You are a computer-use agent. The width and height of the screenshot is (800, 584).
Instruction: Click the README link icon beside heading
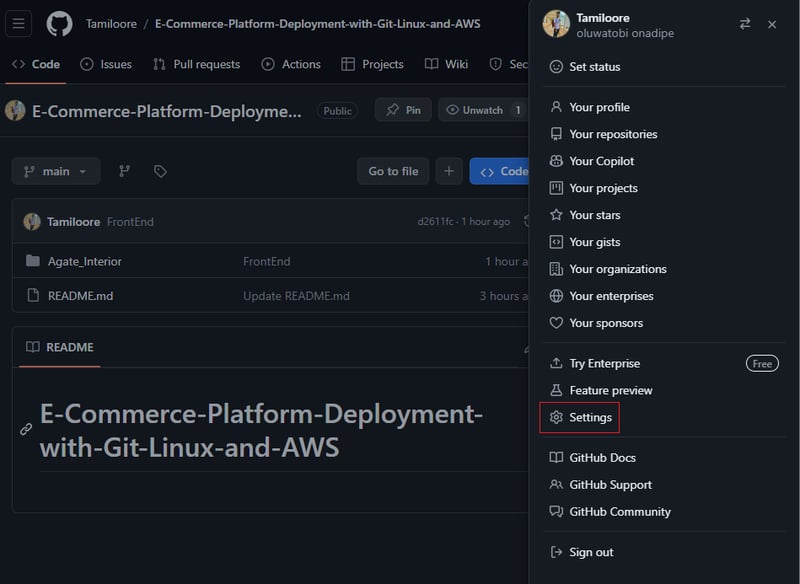(27, 429)
